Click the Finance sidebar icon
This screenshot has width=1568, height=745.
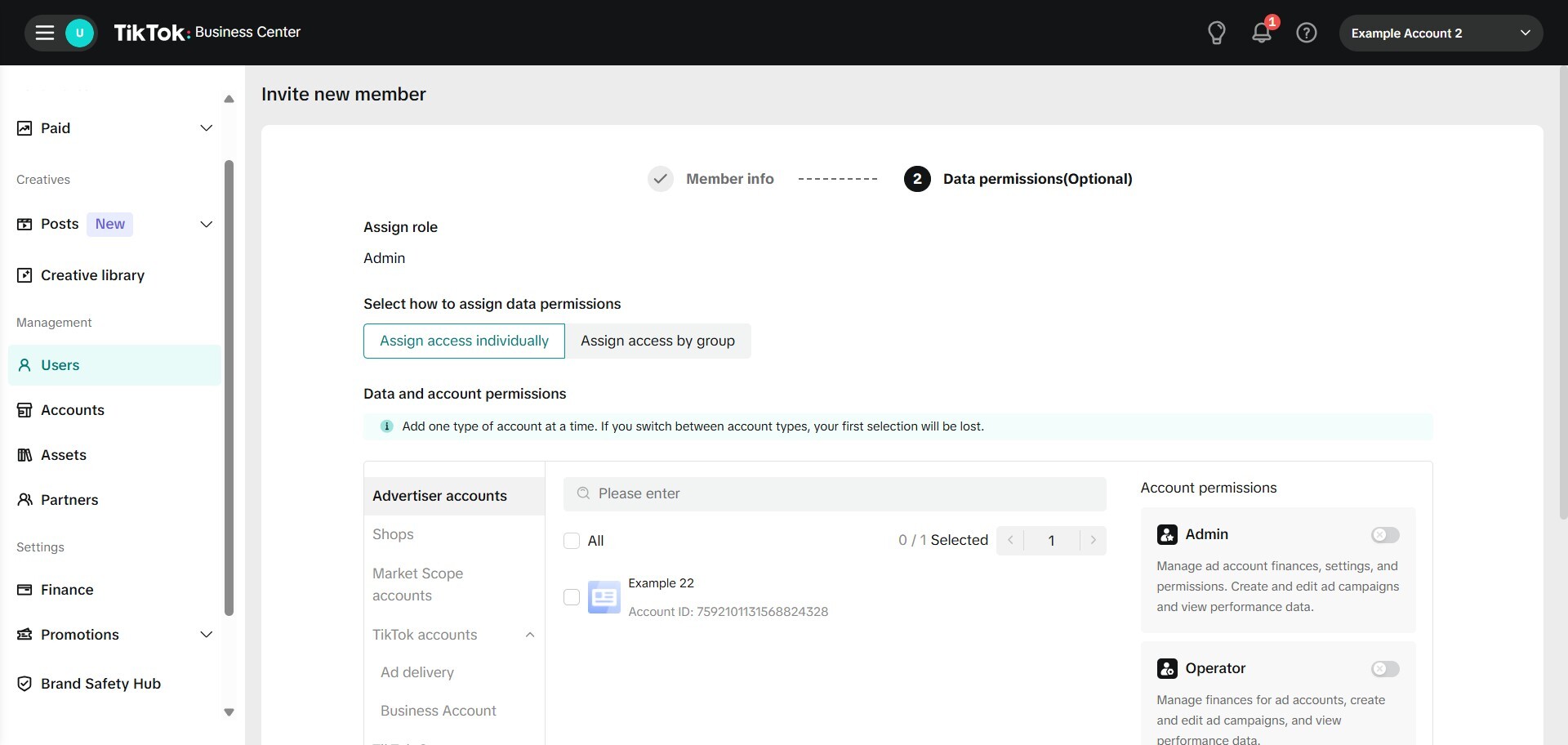coord(24,590)
